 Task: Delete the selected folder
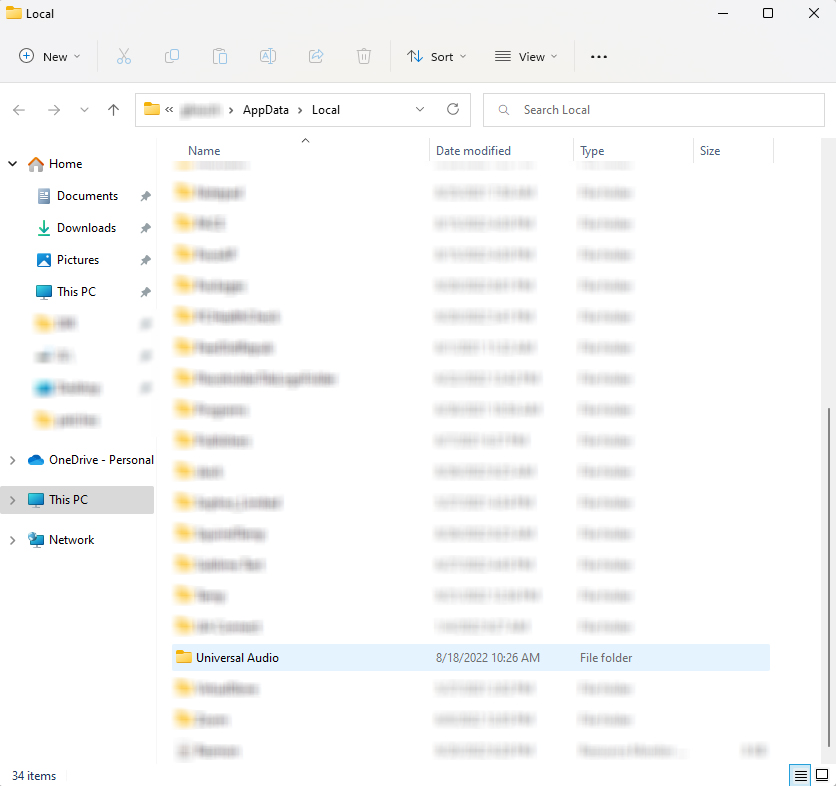(x=363, y=56)
